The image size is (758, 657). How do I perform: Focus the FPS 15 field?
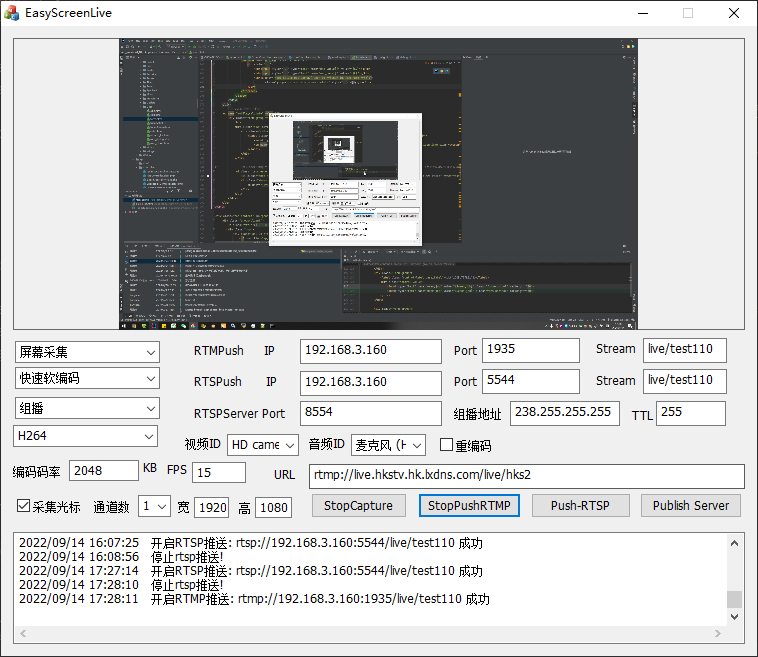pos(219,472)
